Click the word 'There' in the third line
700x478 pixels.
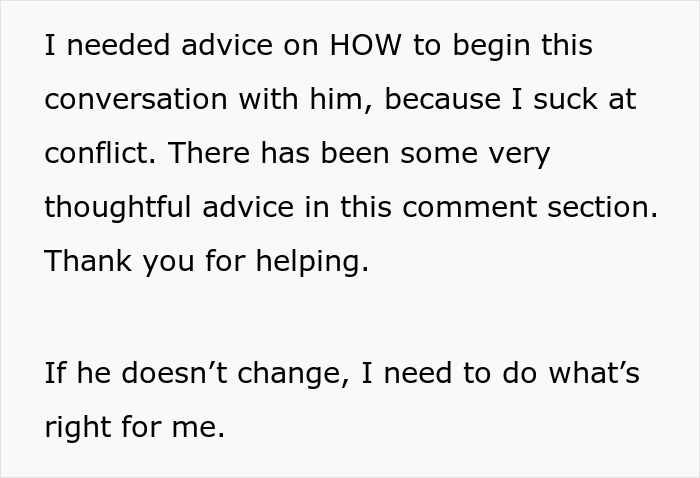tap(209, 153)
